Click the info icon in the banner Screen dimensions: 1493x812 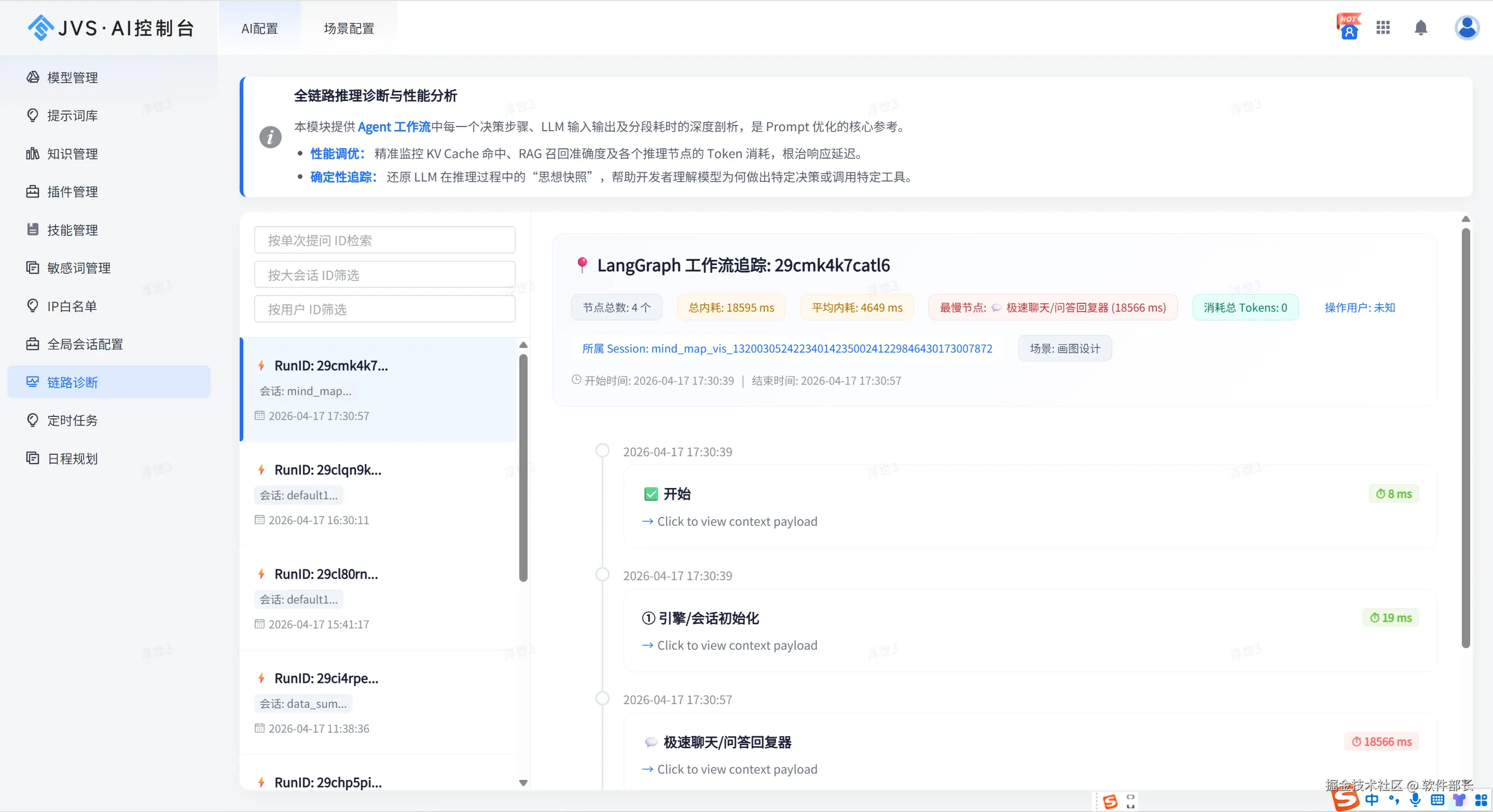pos(270,137)
